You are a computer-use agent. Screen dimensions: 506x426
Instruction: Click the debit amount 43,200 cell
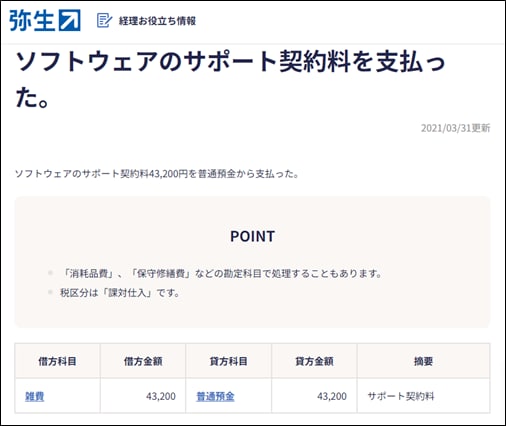coord(143,396)
